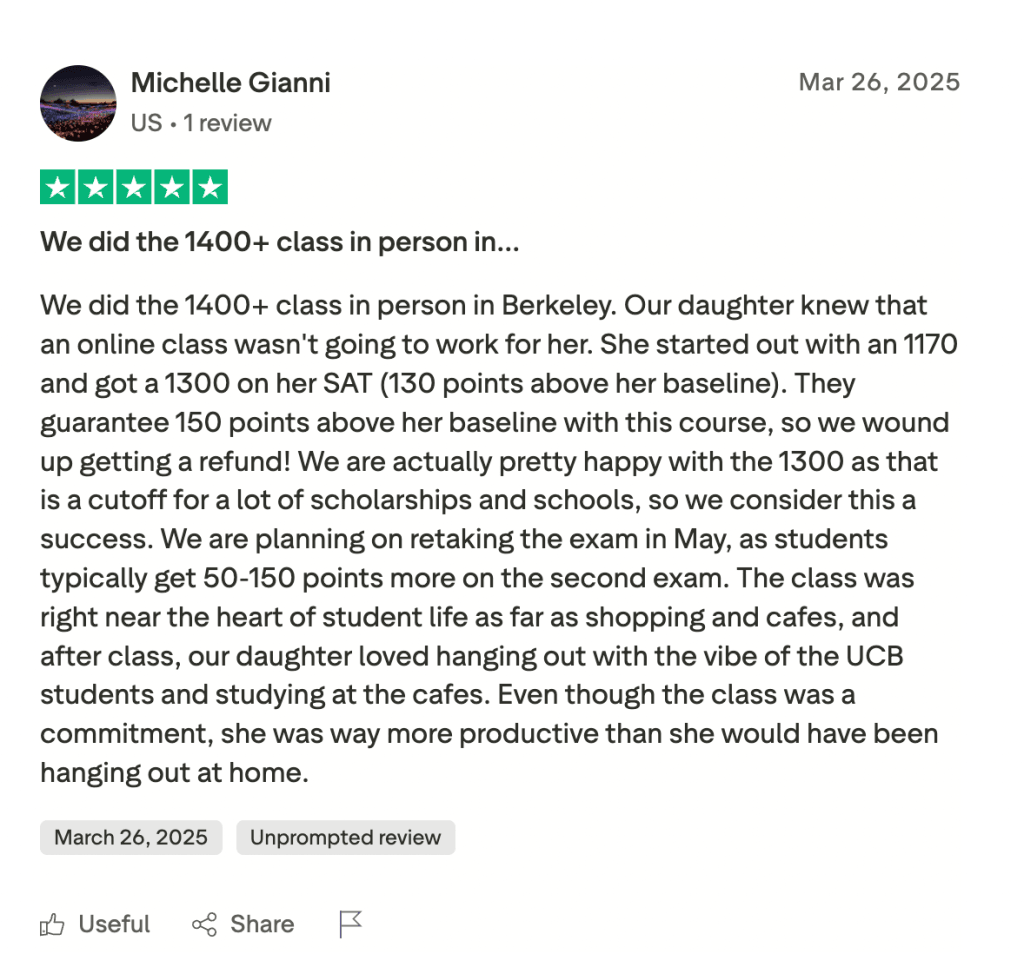This screenshot has width=1024, height=954.
Task: Open Michelle Gianni's profile
Action: 230,82
